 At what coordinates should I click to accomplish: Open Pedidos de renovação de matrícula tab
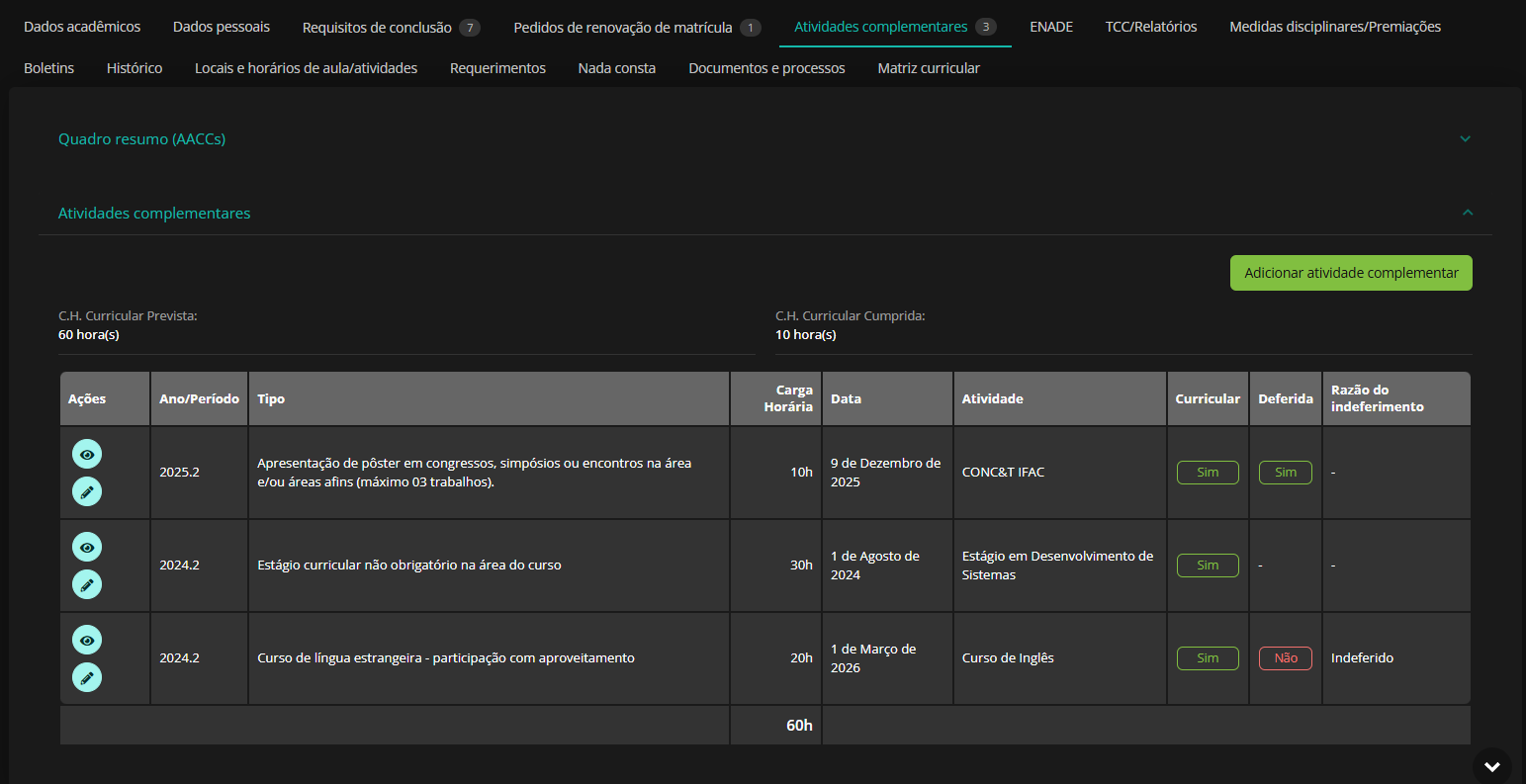[623, 28]
